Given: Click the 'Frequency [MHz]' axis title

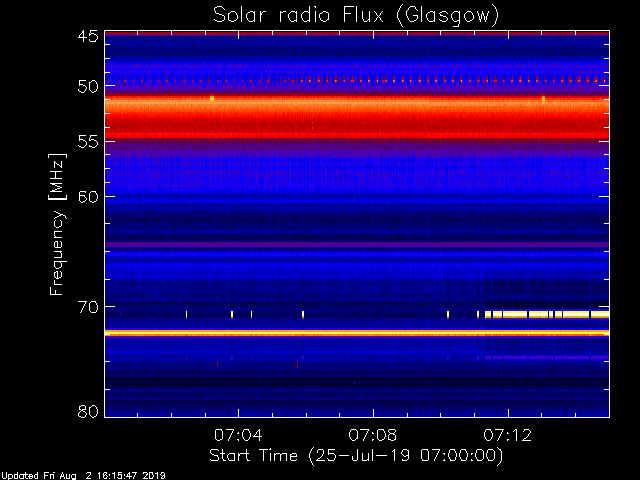Looking at the screenshot, I should 58,224.
